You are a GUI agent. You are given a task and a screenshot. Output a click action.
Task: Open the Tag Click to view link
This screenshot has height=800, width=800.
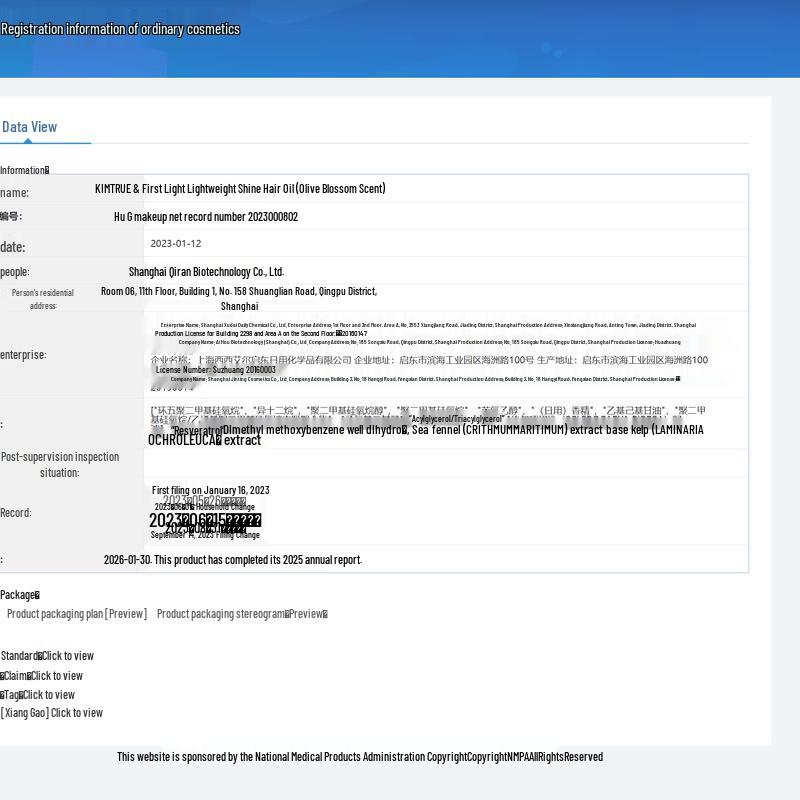[x=37, y=694]
